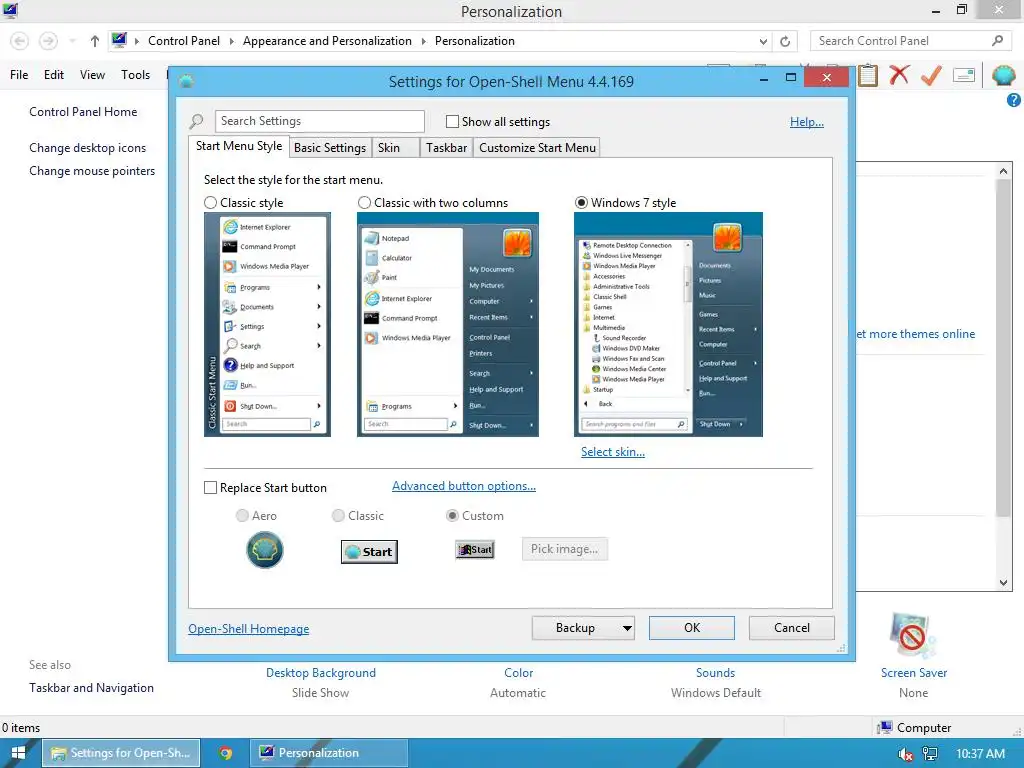Click the Forward arrow in Control Panel window

48,41
